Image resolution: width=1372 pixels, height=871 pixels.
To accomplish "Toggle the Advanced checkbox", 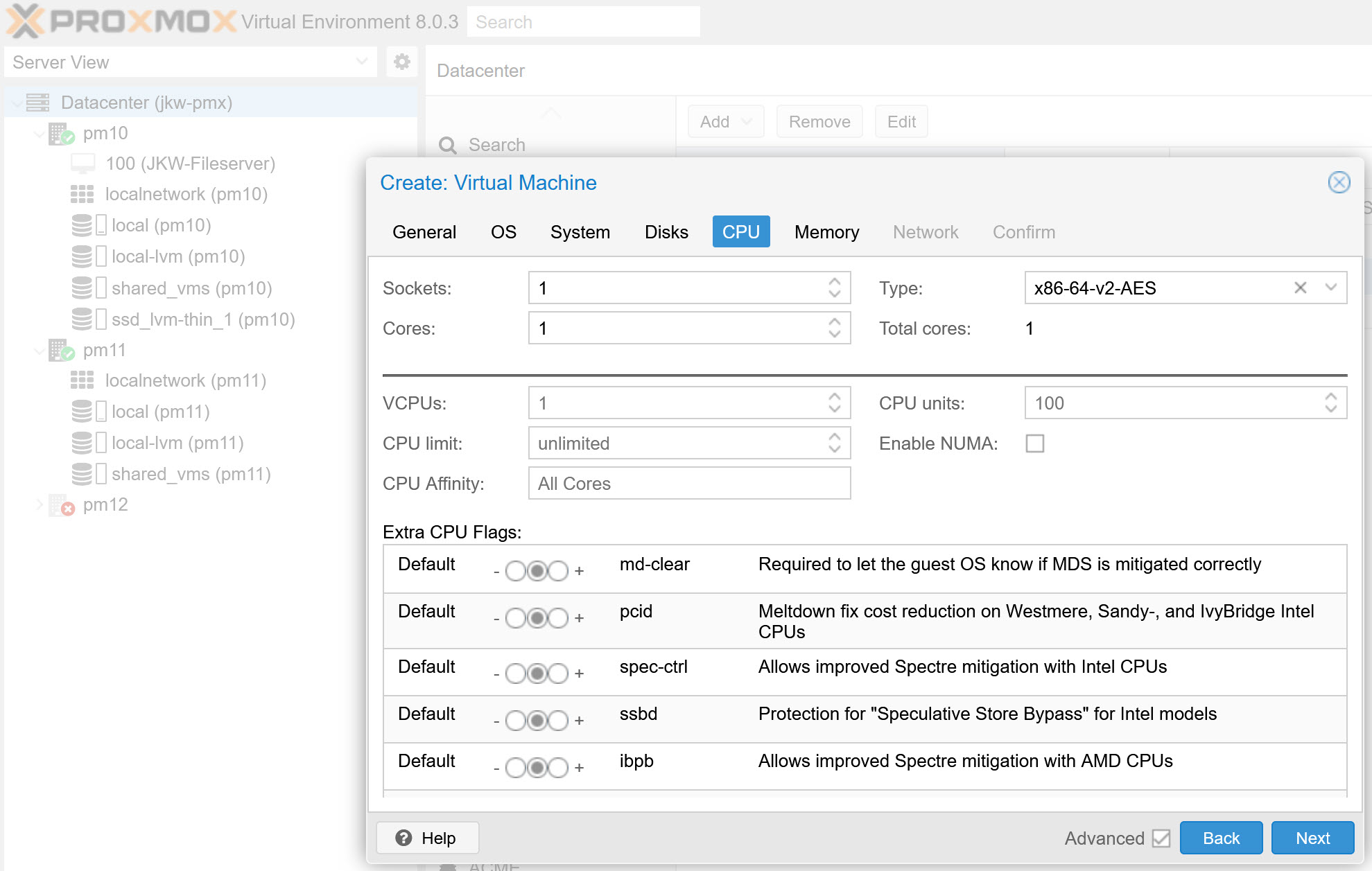I will (x=1161, y=838).
